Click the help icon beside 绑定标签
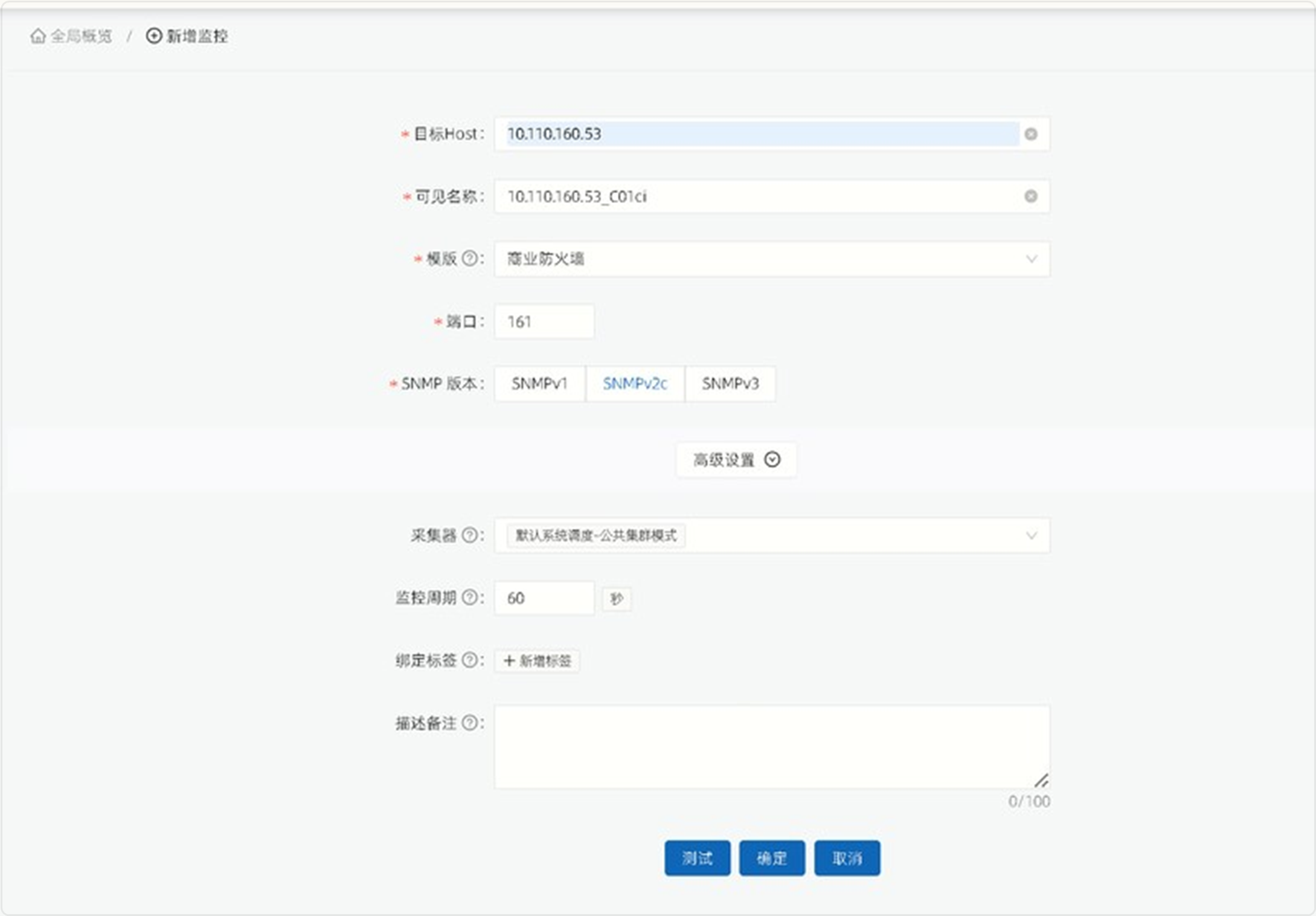This screenshot has height=916, width=1316. point(470,661)
